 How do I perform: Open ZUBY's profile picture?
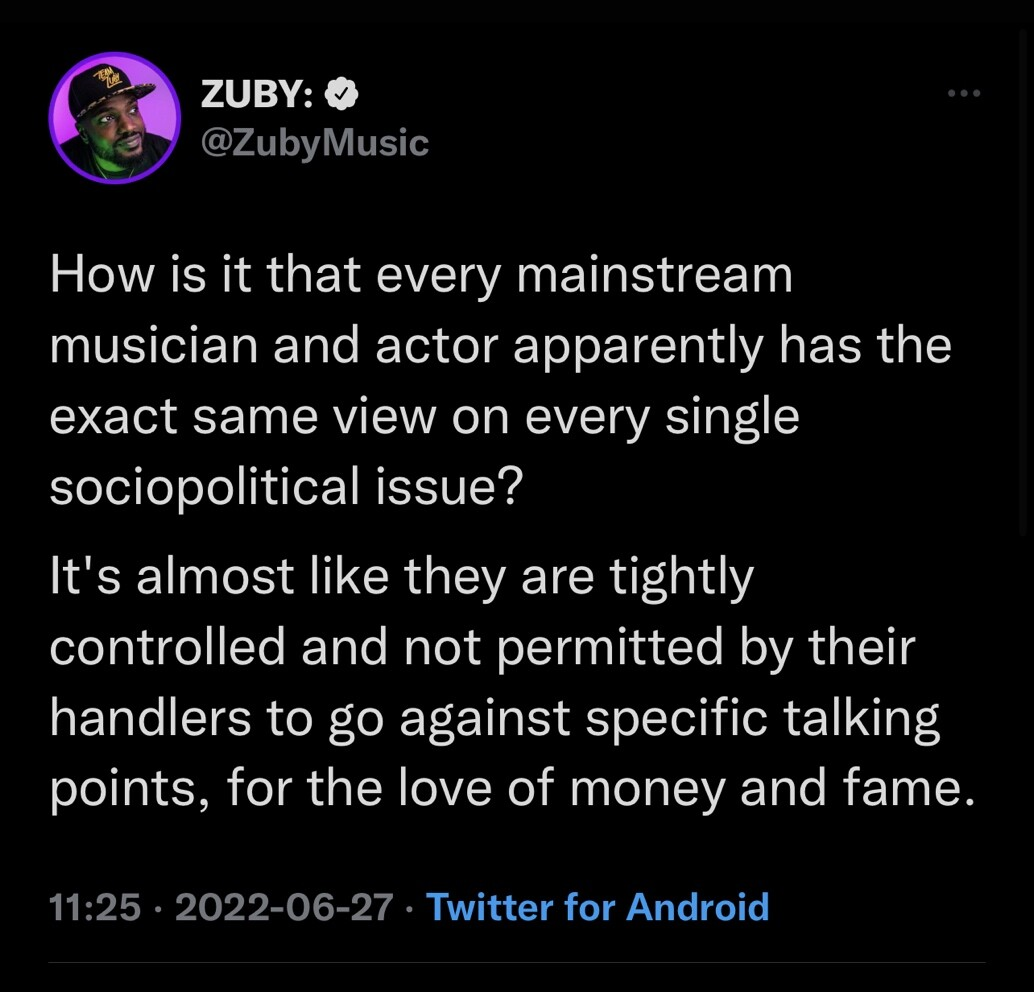(114, 118)
